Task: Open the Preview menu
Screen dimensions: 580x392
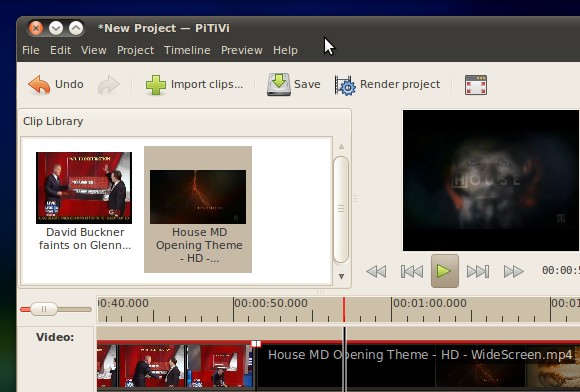Action: coord(242,50)
